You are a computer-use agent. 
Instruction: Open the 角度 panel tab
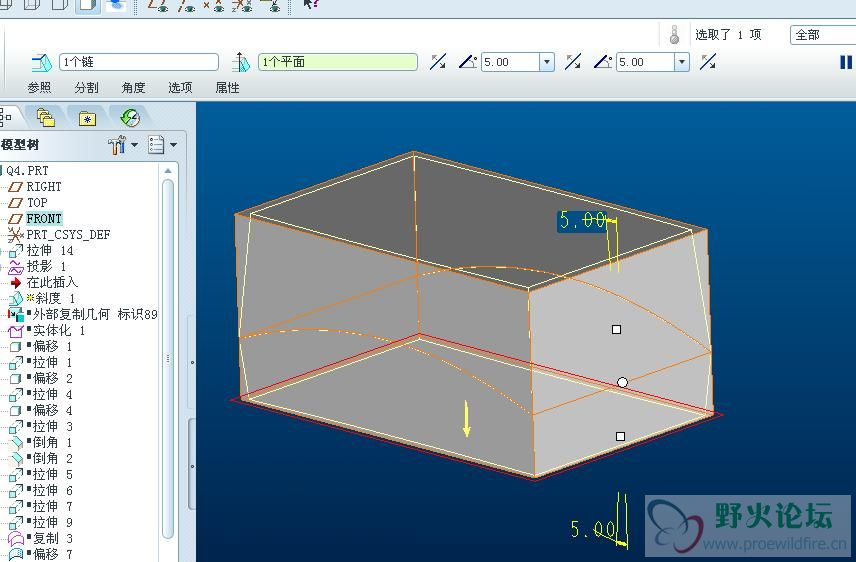(133, 87)
